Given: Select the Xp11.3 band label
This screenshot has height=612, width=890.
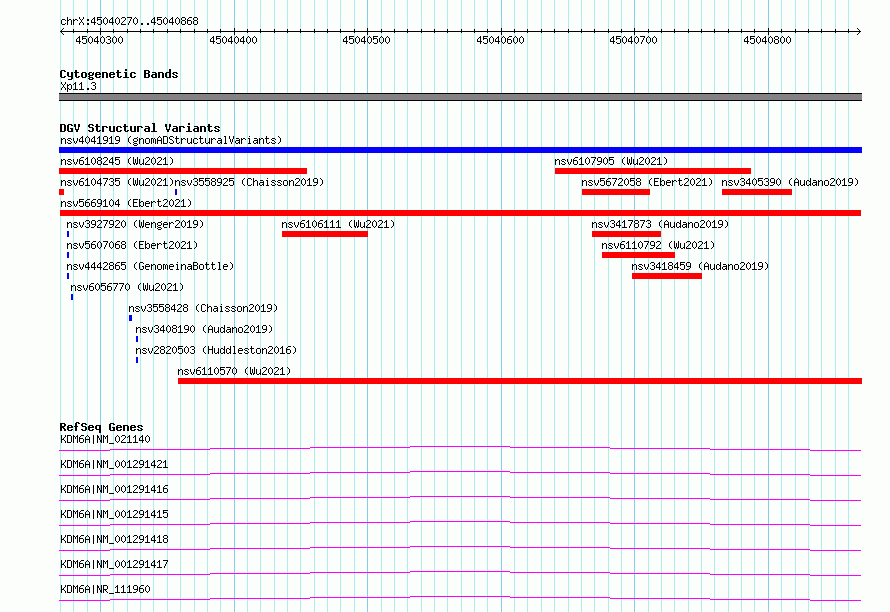Looking at the screenshot, I should [x=78, y=86].
